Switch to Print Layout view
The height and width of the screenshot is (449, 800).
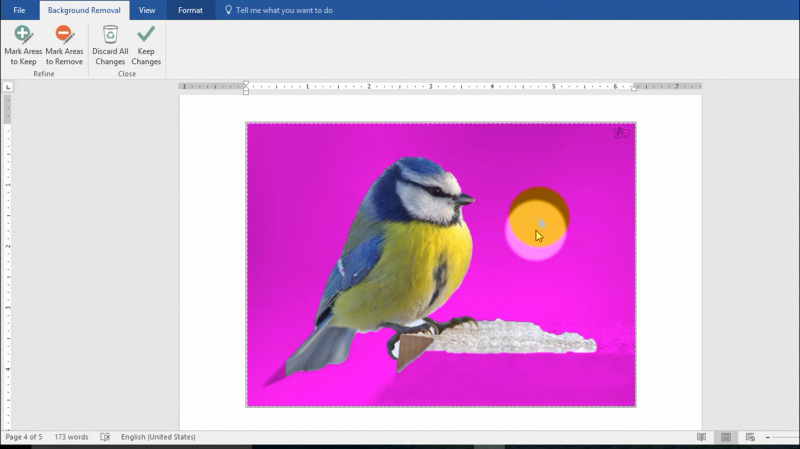click(725, 437)
